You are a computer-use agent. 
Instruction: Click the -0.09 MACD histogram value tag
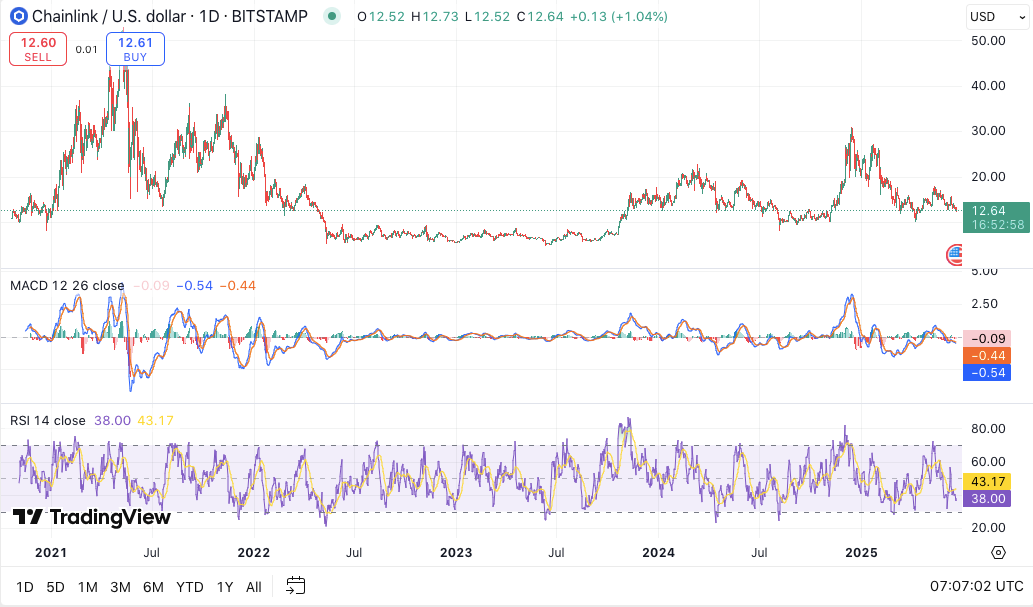point(987,338)
